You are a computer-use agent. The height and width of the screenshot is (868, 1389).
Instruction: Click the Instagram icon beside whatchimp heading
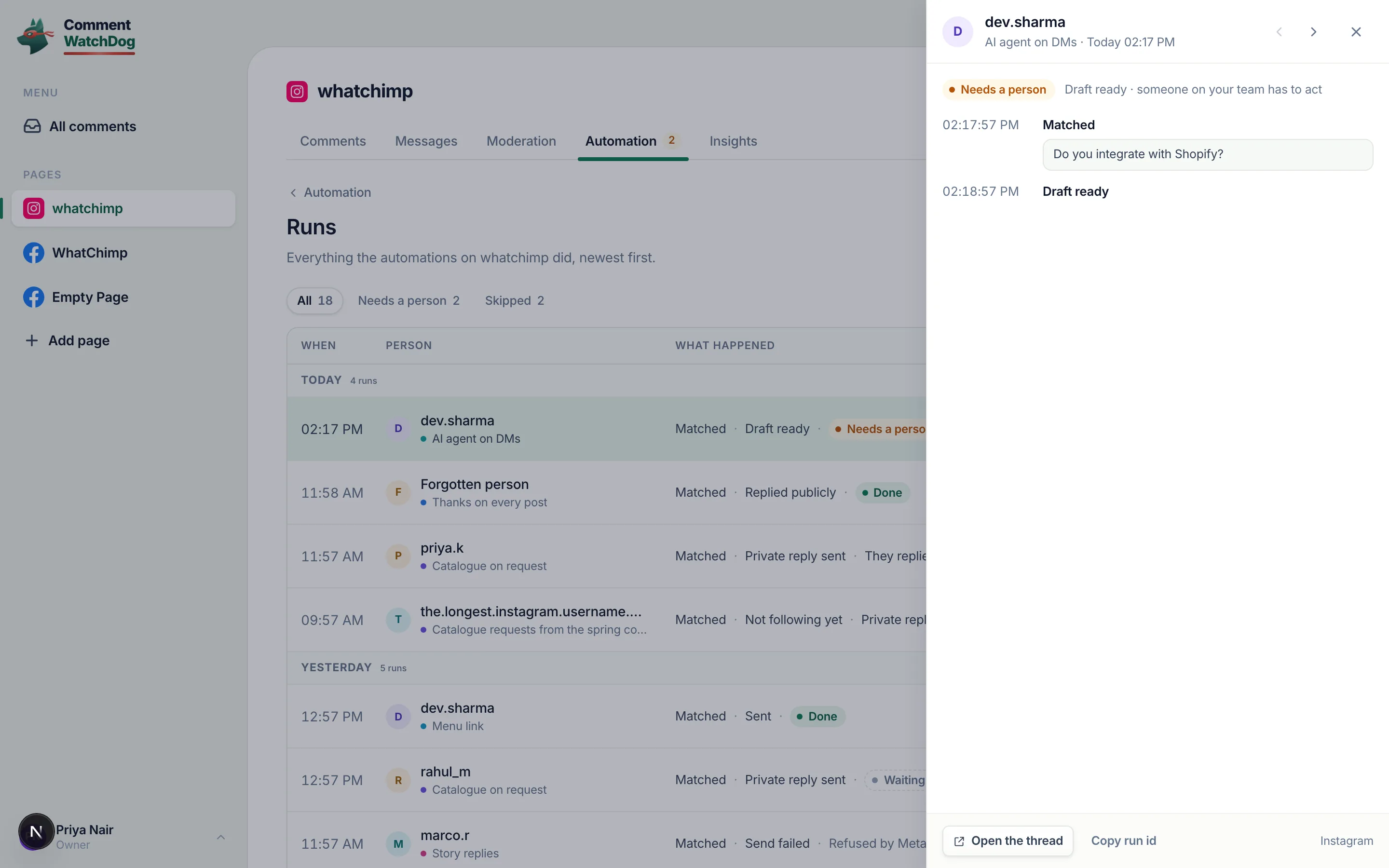point(297,91)
